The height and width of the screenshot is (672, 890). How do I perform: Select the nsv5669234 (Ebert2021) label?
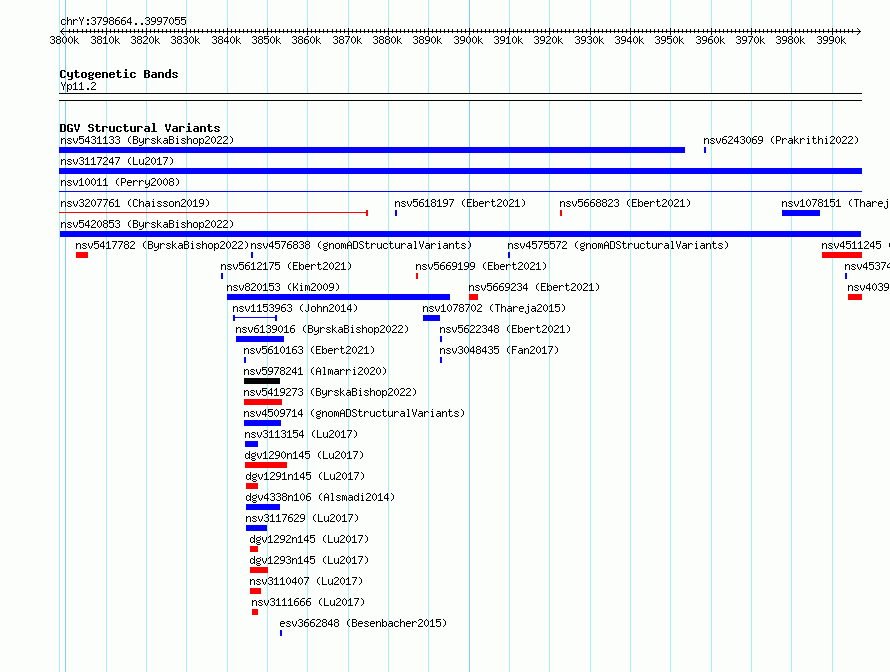pyautogui.click(x=534, y=287)
